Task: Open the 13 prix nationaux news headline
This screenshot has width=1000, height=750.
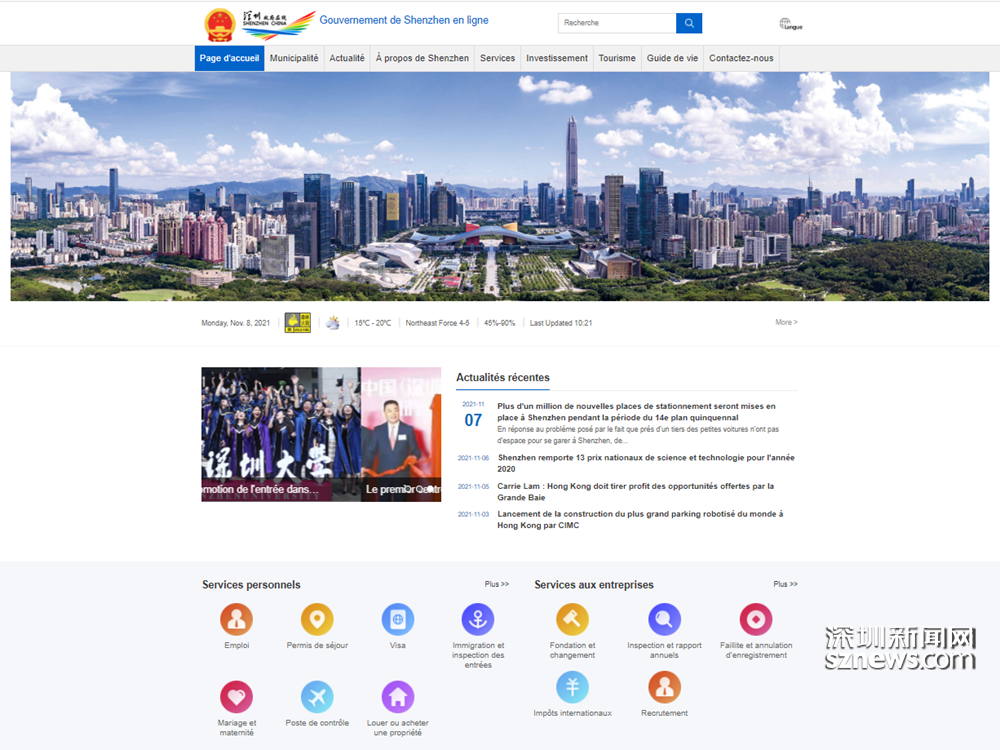Action: click(646, 463)
